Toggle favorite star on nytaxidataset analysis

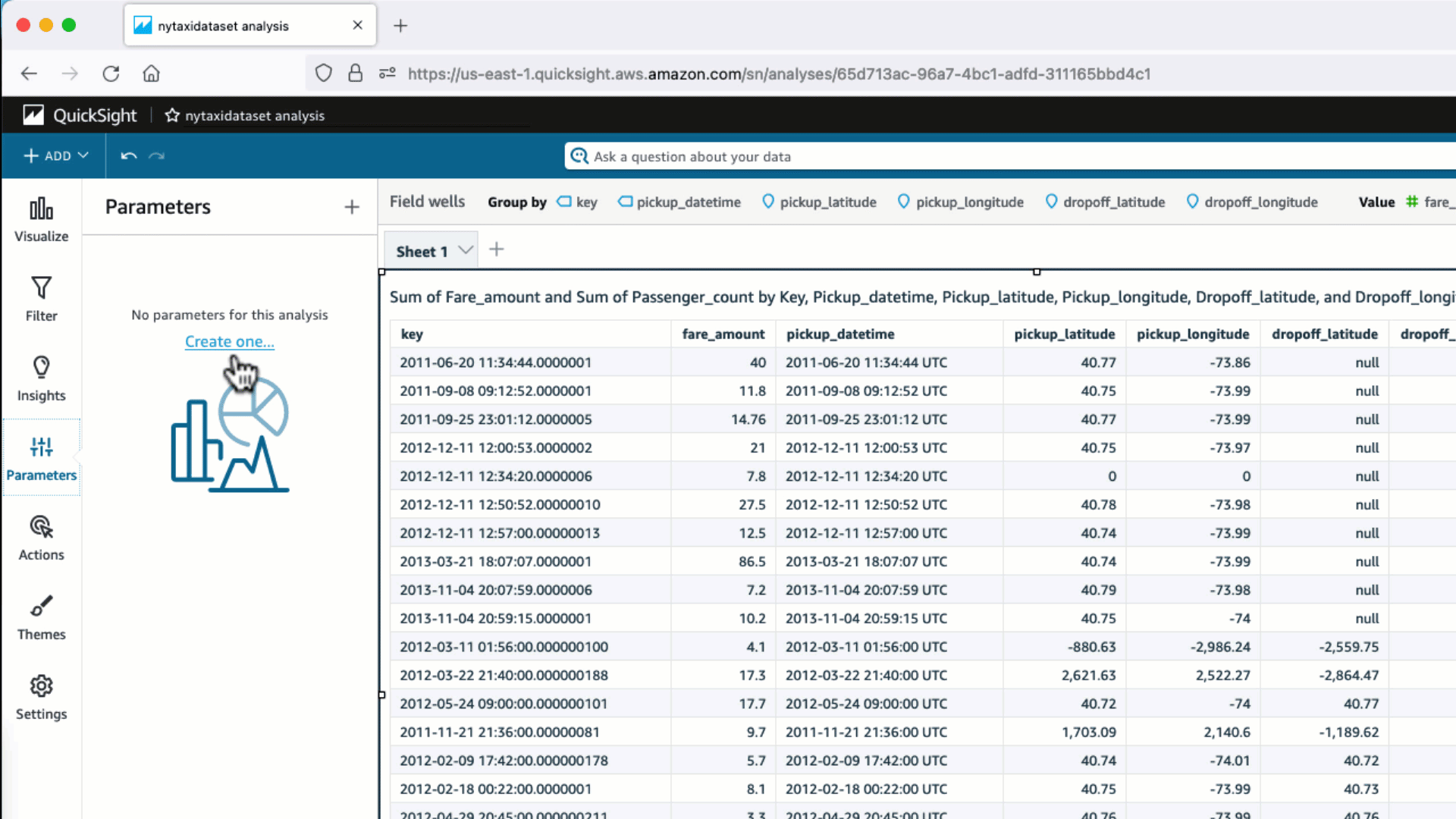pyautogui.click(x=172, y=115)
